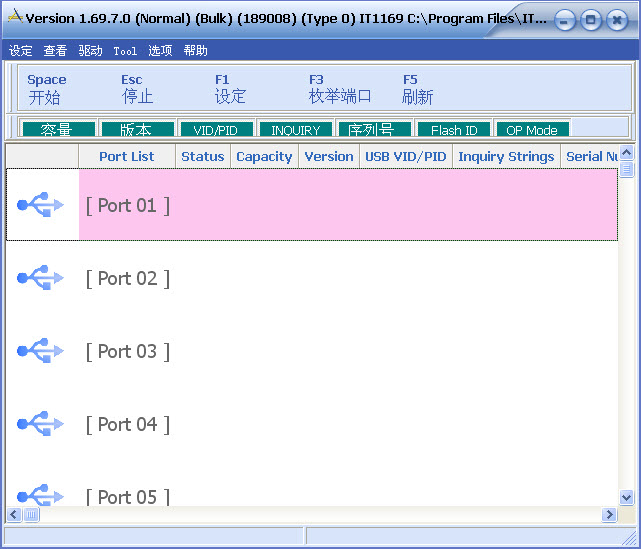
Task: Open the 设定 menu
Action: (x=20, y=51)
